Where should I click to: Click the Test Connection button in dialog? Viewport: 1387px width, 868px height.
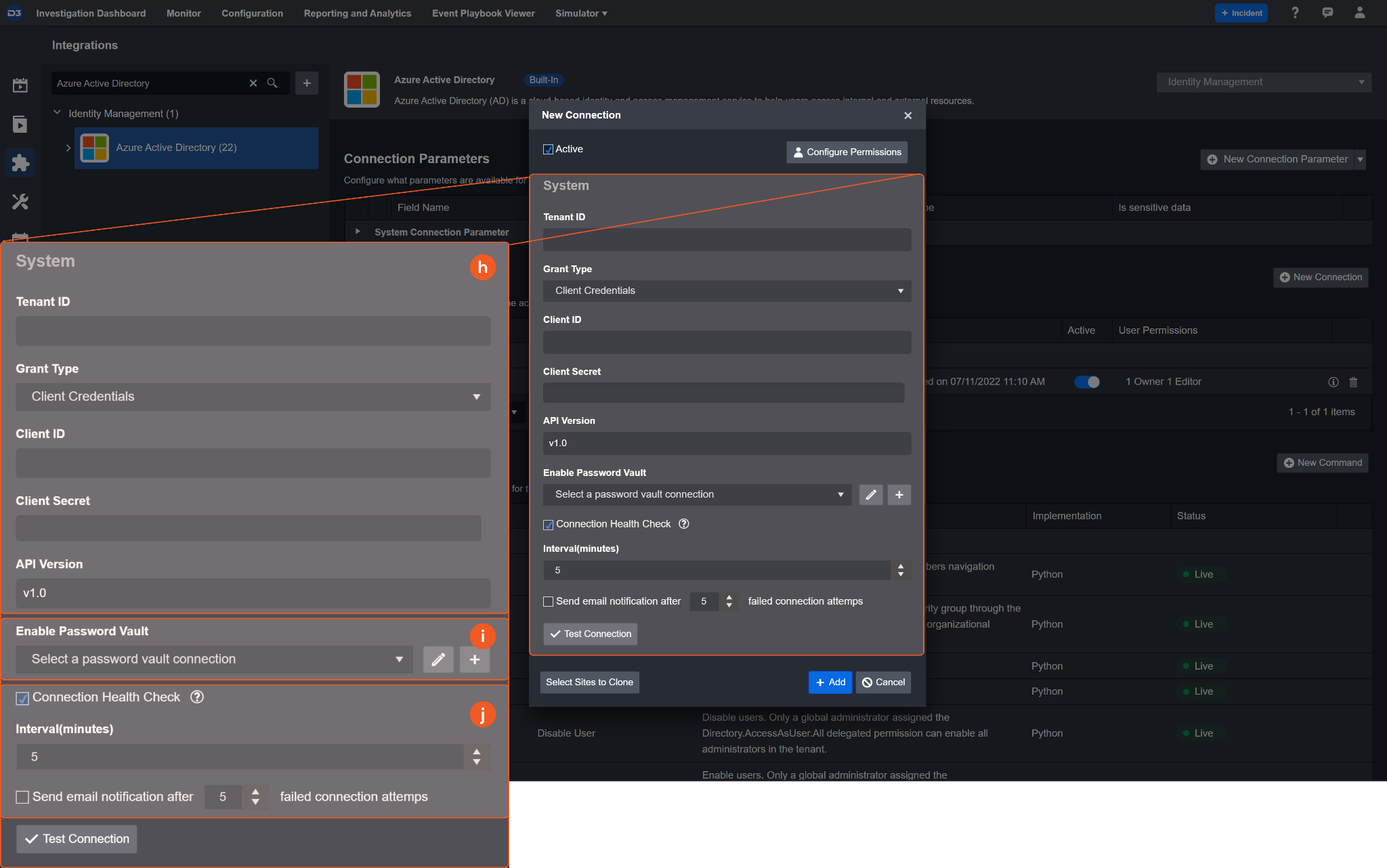pos(590,634)
